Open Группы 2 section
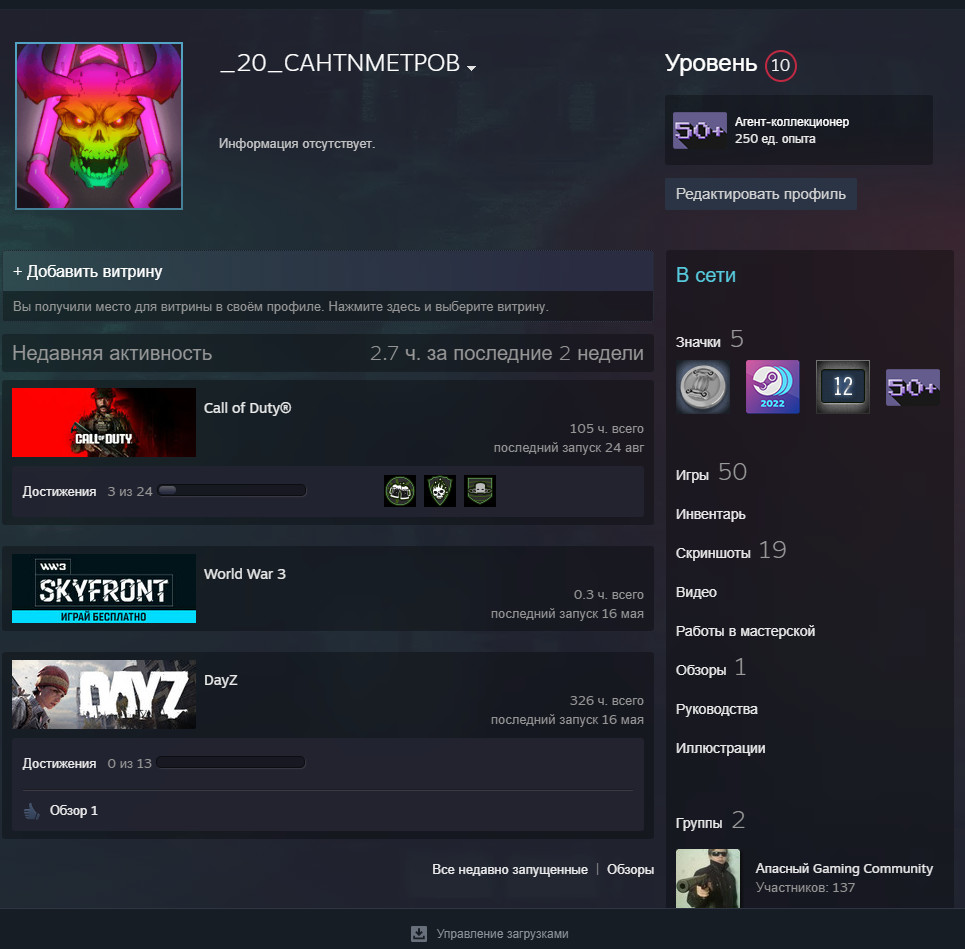965x949 pixels. [x=710, y=821]
